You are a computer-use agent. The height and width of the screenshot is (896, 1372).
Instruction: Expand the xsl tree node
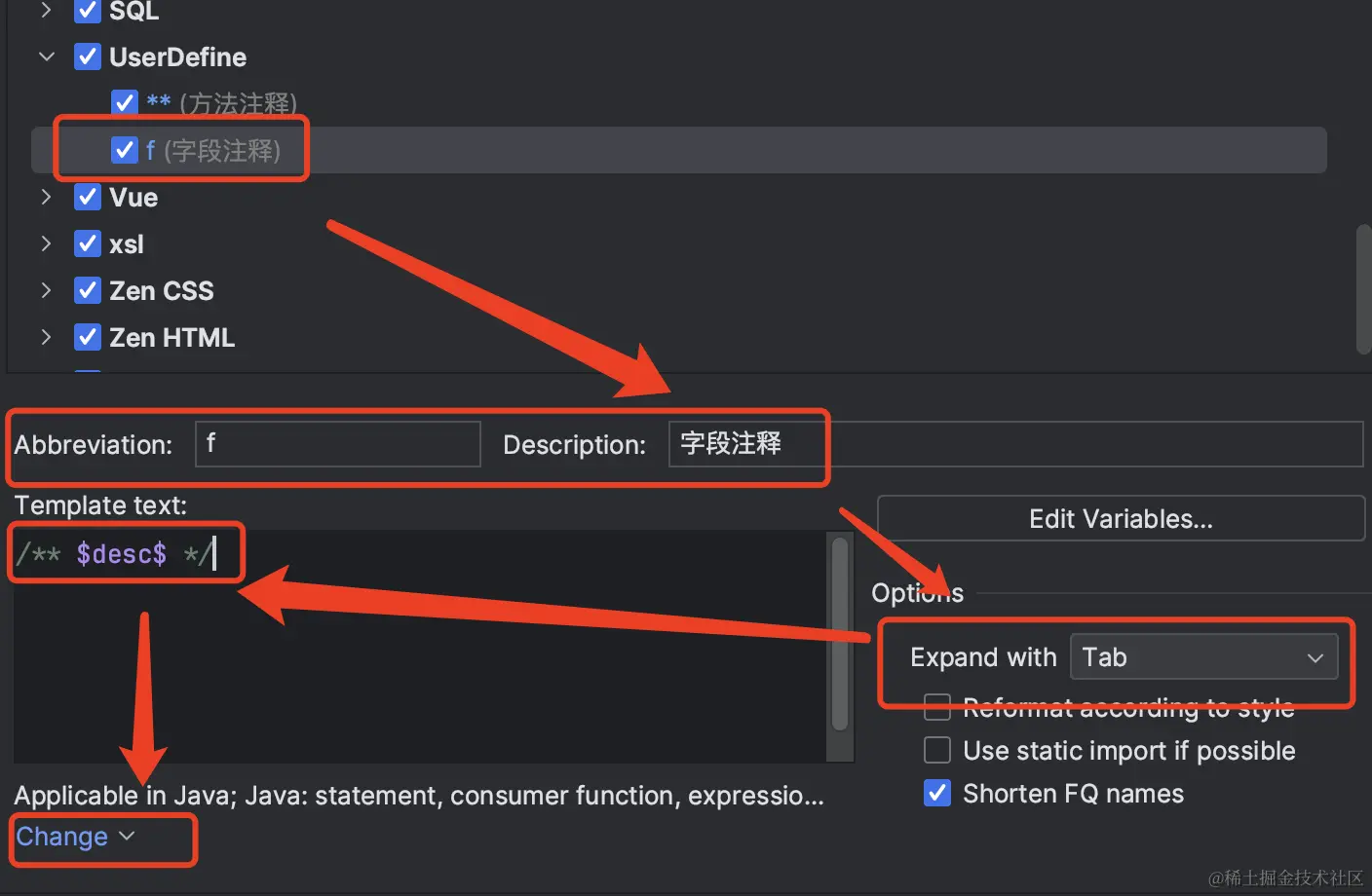coord(46,243)
